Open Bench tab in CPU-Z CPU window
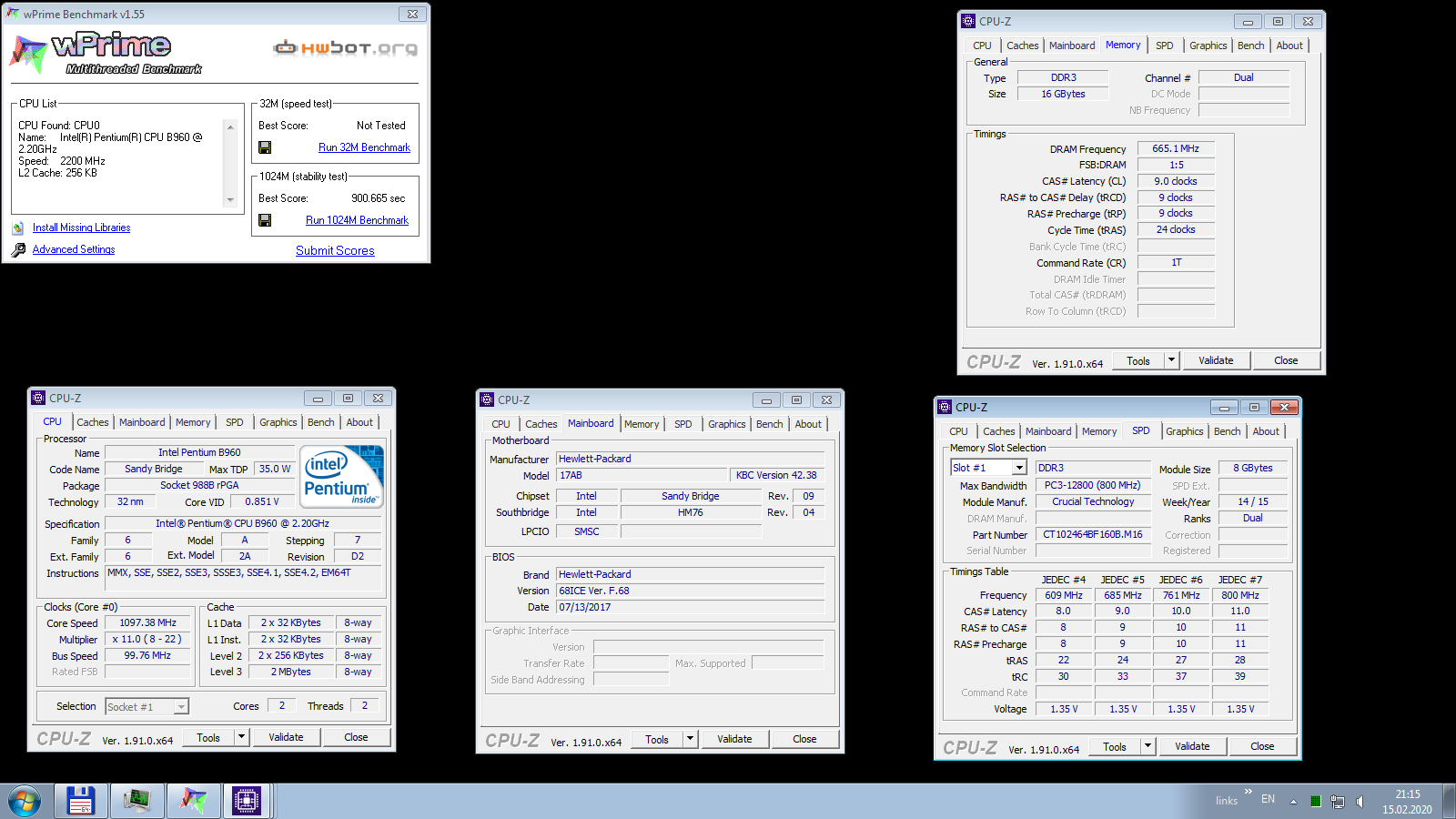Image resolution: width=1456 pixels, height=819 pixels. (320, 422)
